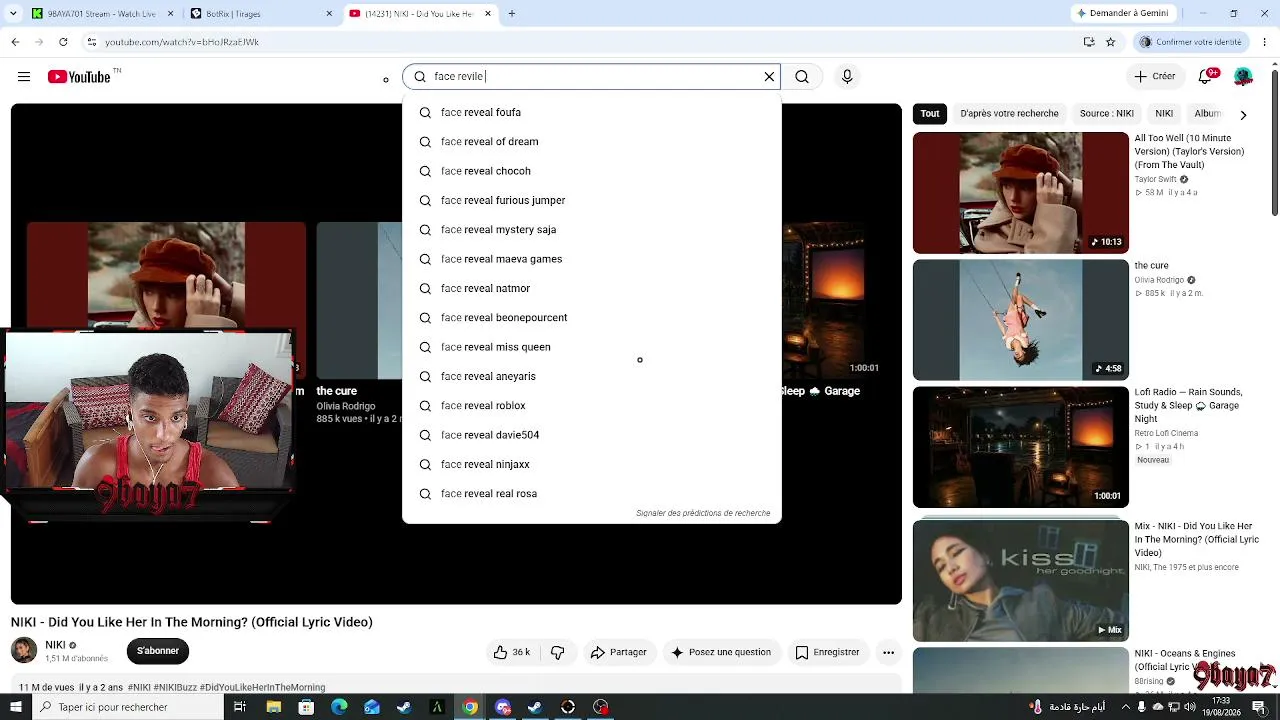This screenshot has height=720, width=1280.
Task: Choose suggestion "face reveal foufa"
Action: pos(591,113)
